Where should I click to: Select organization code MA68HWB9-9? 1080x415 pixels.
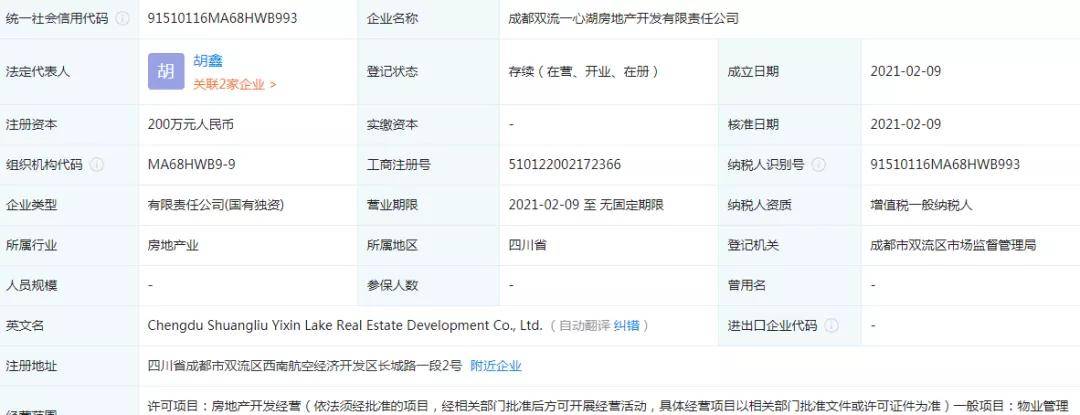point(192,164)
